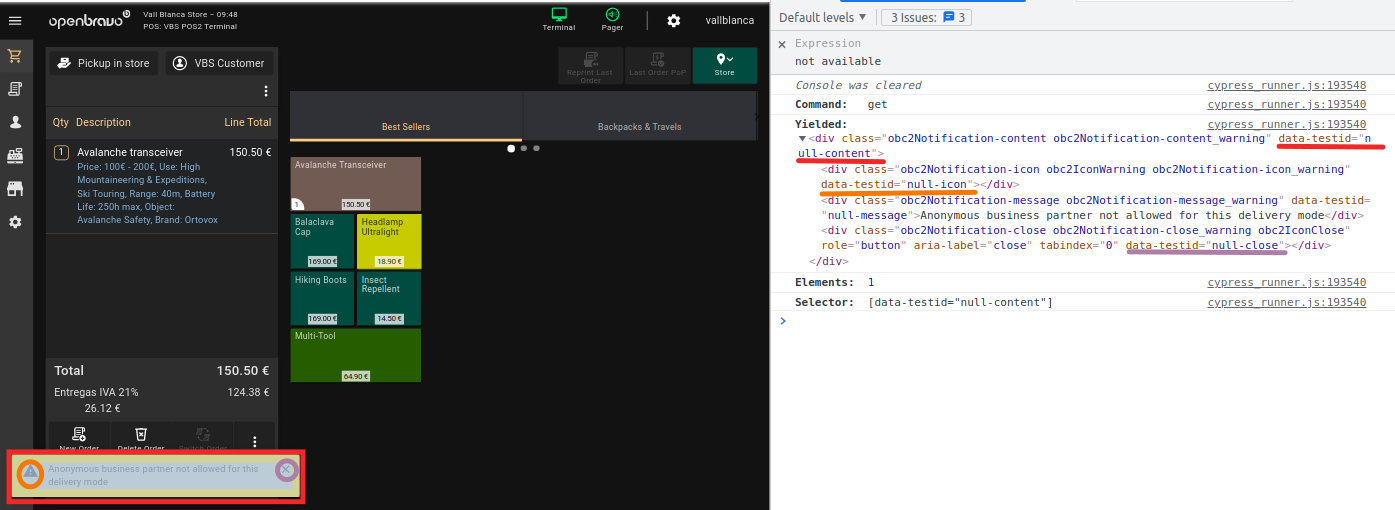Select the shopping cart sidebar icon
1395x510 pixels.
15,56
